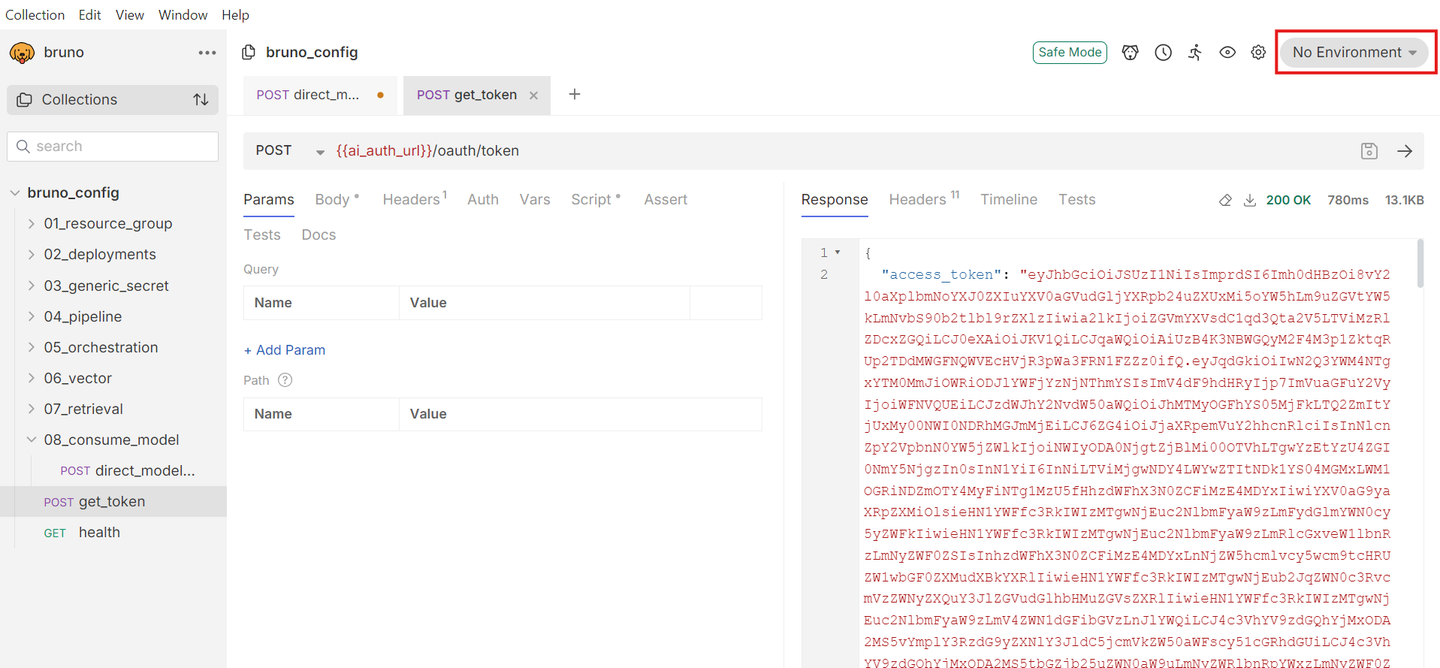Select the Docs tab

pyautogui.click(x=319, y=235)
